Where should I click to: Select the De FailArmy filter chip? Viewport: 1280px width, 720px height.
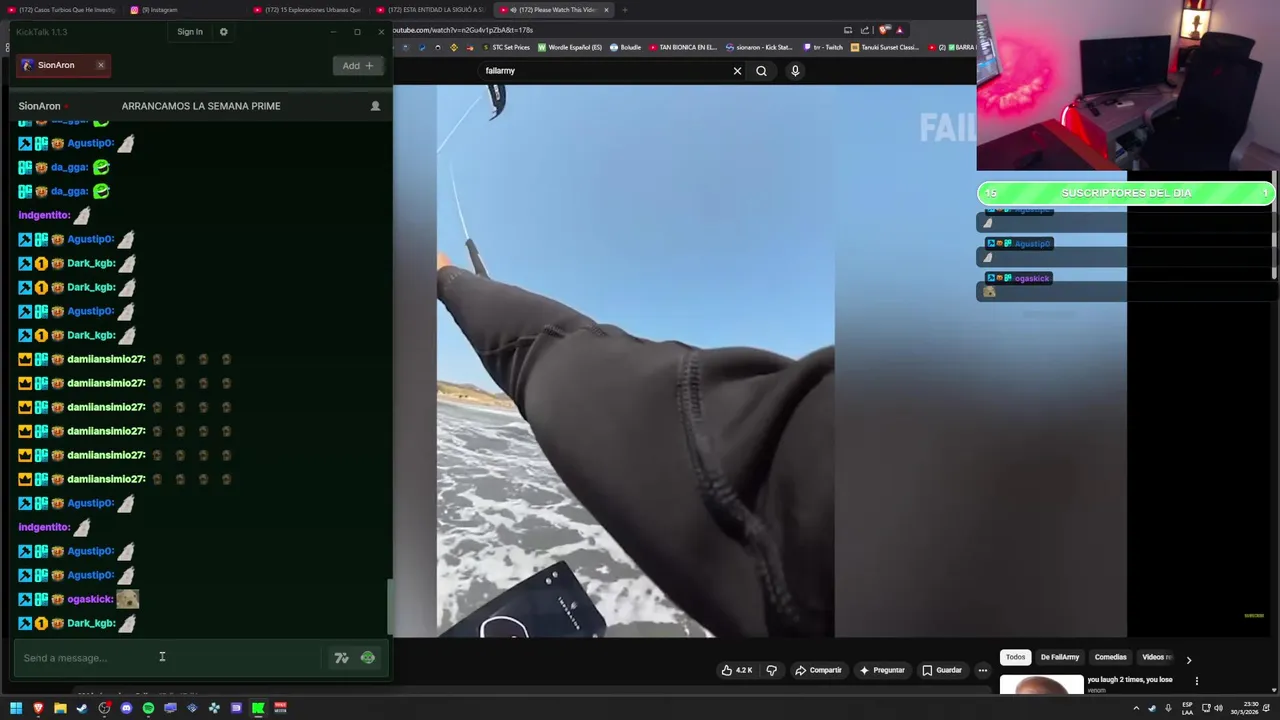(1060, 657)
